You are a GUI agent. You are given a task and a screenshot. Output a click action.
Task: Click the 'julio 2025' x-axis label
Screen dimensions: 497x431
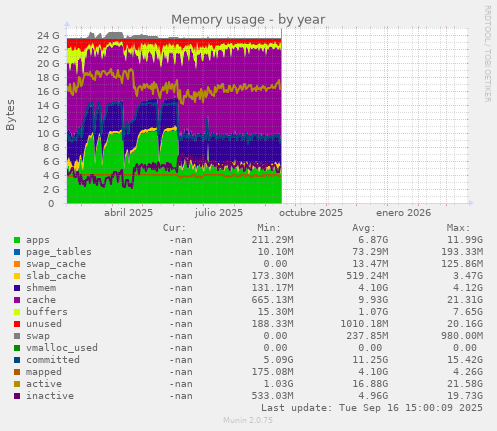(x=219, y=213)
